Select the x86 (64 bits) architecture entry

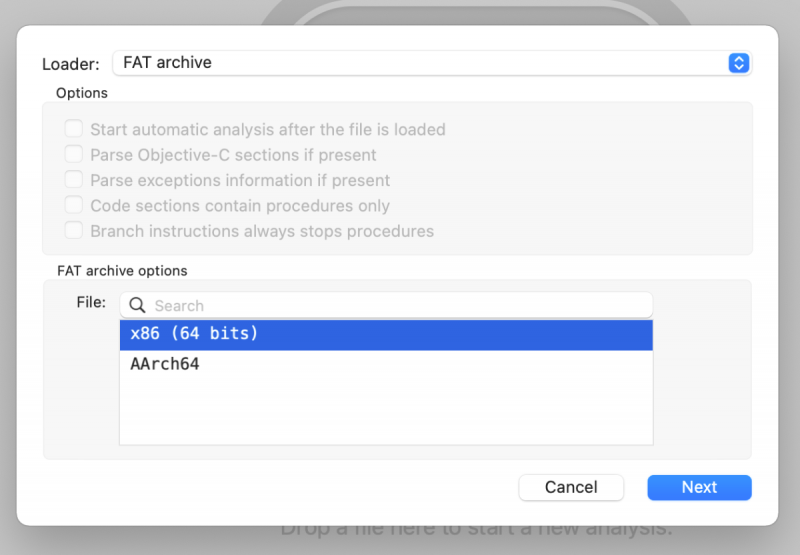(385, 334)
